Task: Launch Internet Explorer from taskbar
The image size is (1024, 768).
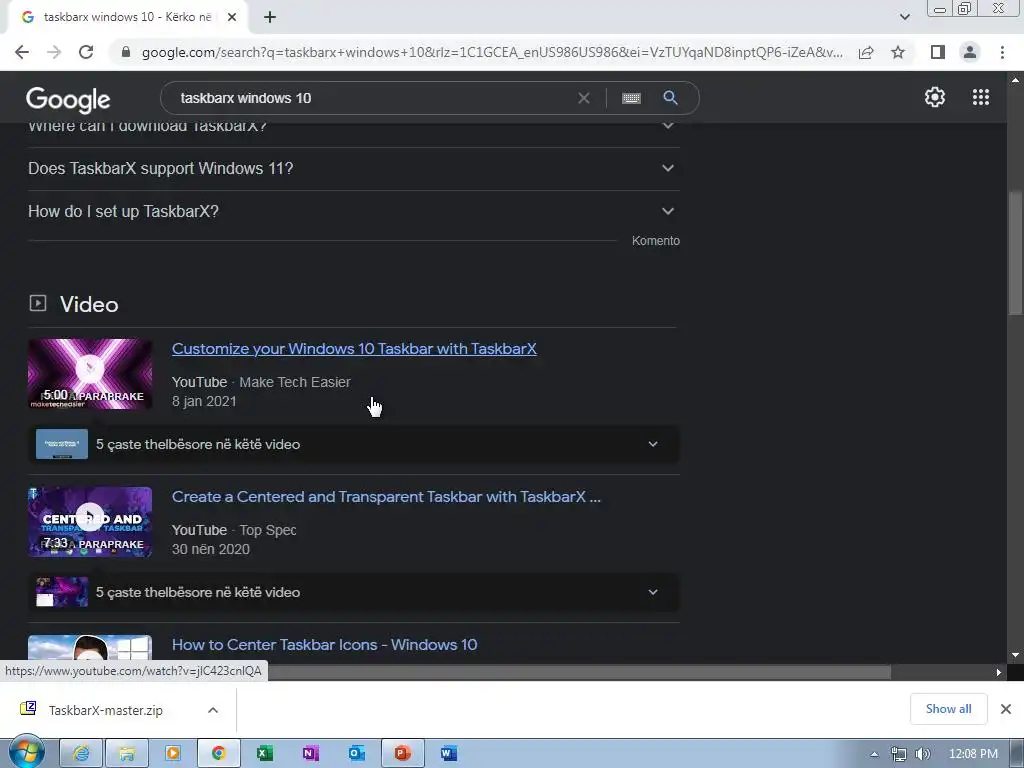Action: [x=81, y=754]
